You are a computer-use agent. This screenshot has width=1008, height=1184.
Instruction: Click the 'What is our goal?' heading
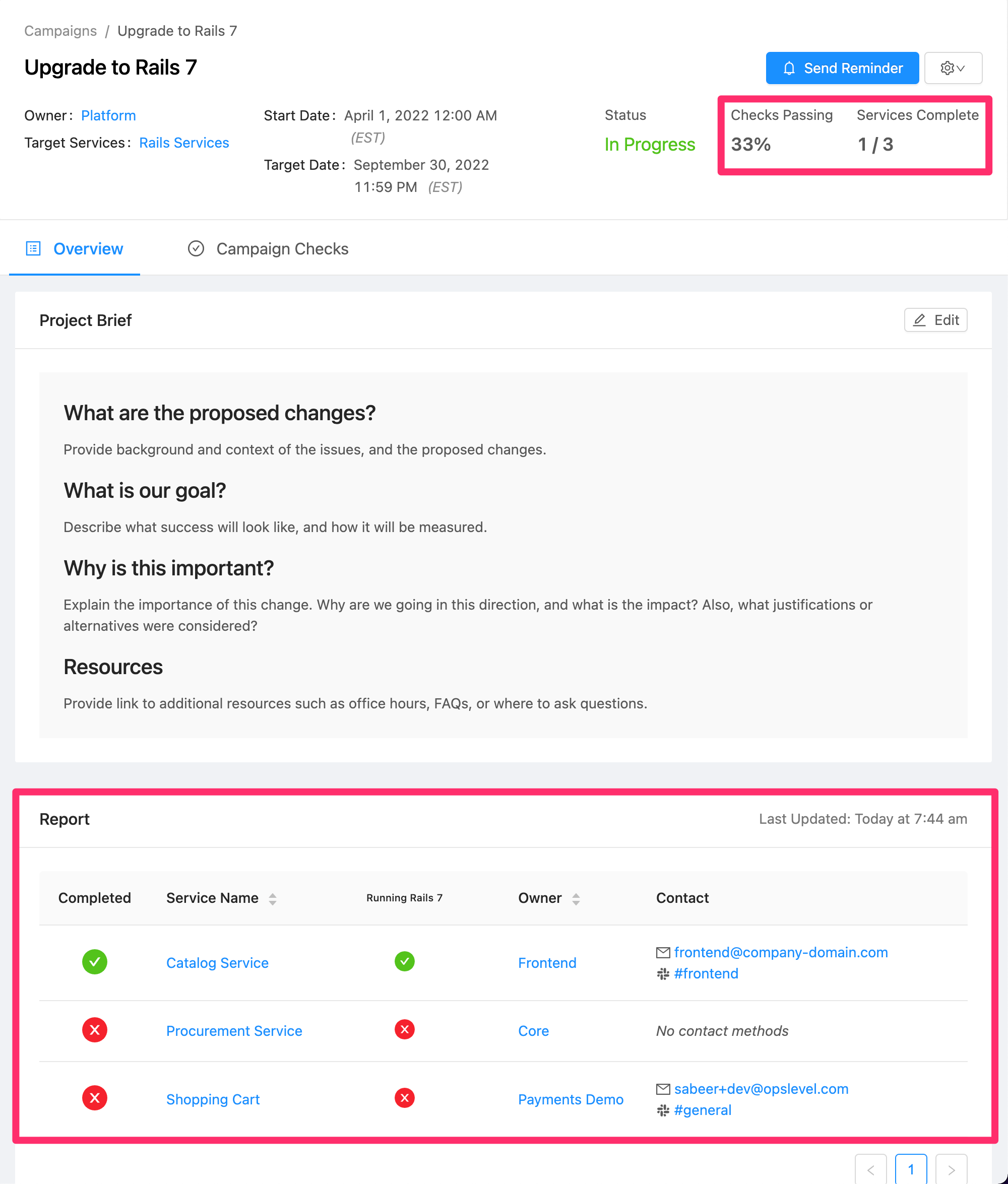(x=145, y=490)
